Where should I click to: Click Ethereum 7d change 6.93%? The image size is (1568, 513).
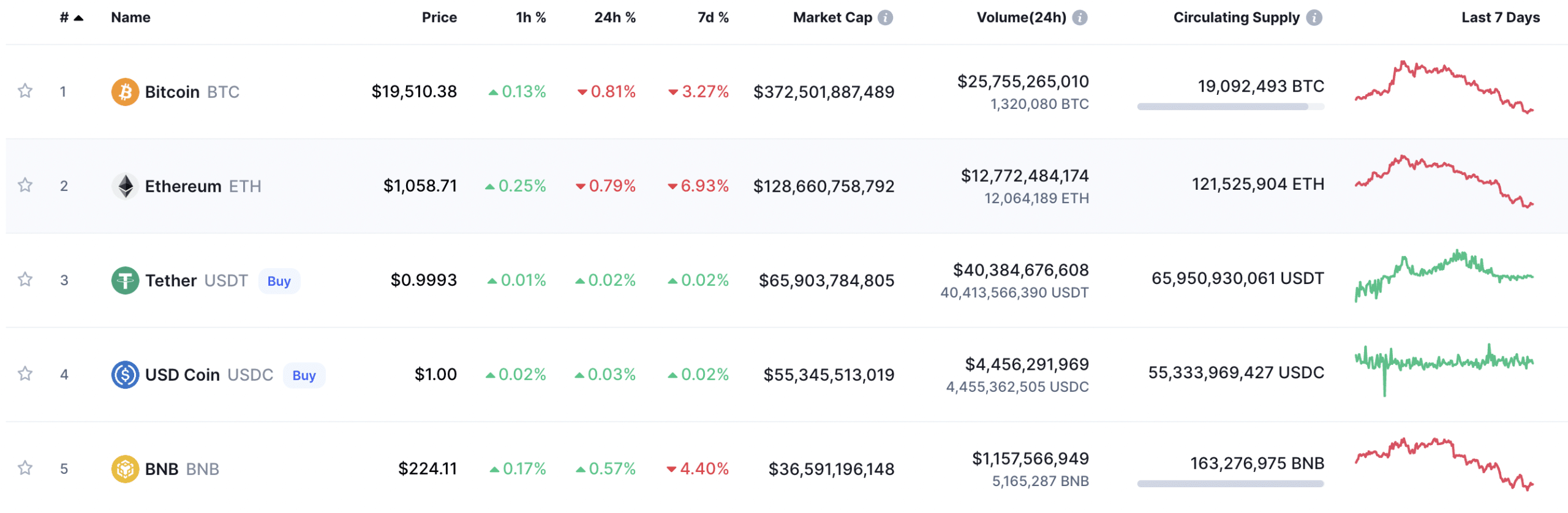click(x=698, y=186)
